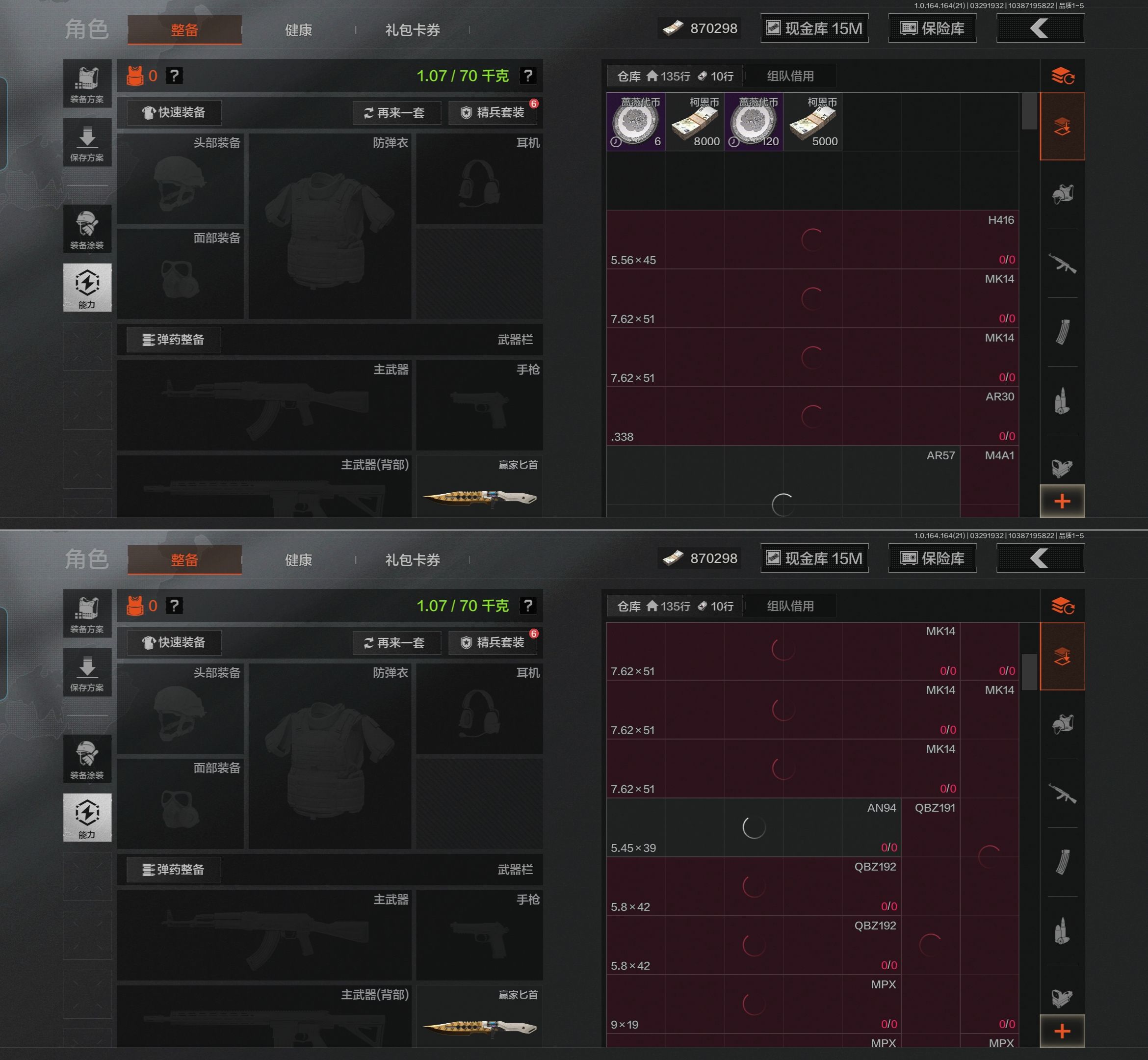Switch to 健康 tab in upper screen
The image size is (1148, 1060).
(298, 30)
